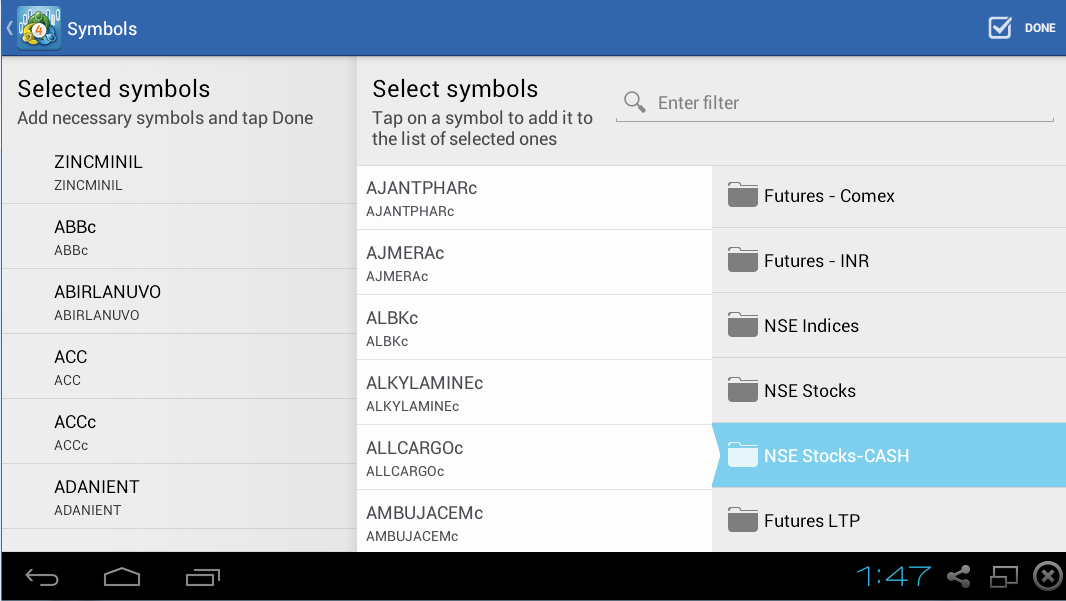Tap the circled X icon in system bar
Viewport: 1066px width, 601px height.
click(x=1048, y=577)
